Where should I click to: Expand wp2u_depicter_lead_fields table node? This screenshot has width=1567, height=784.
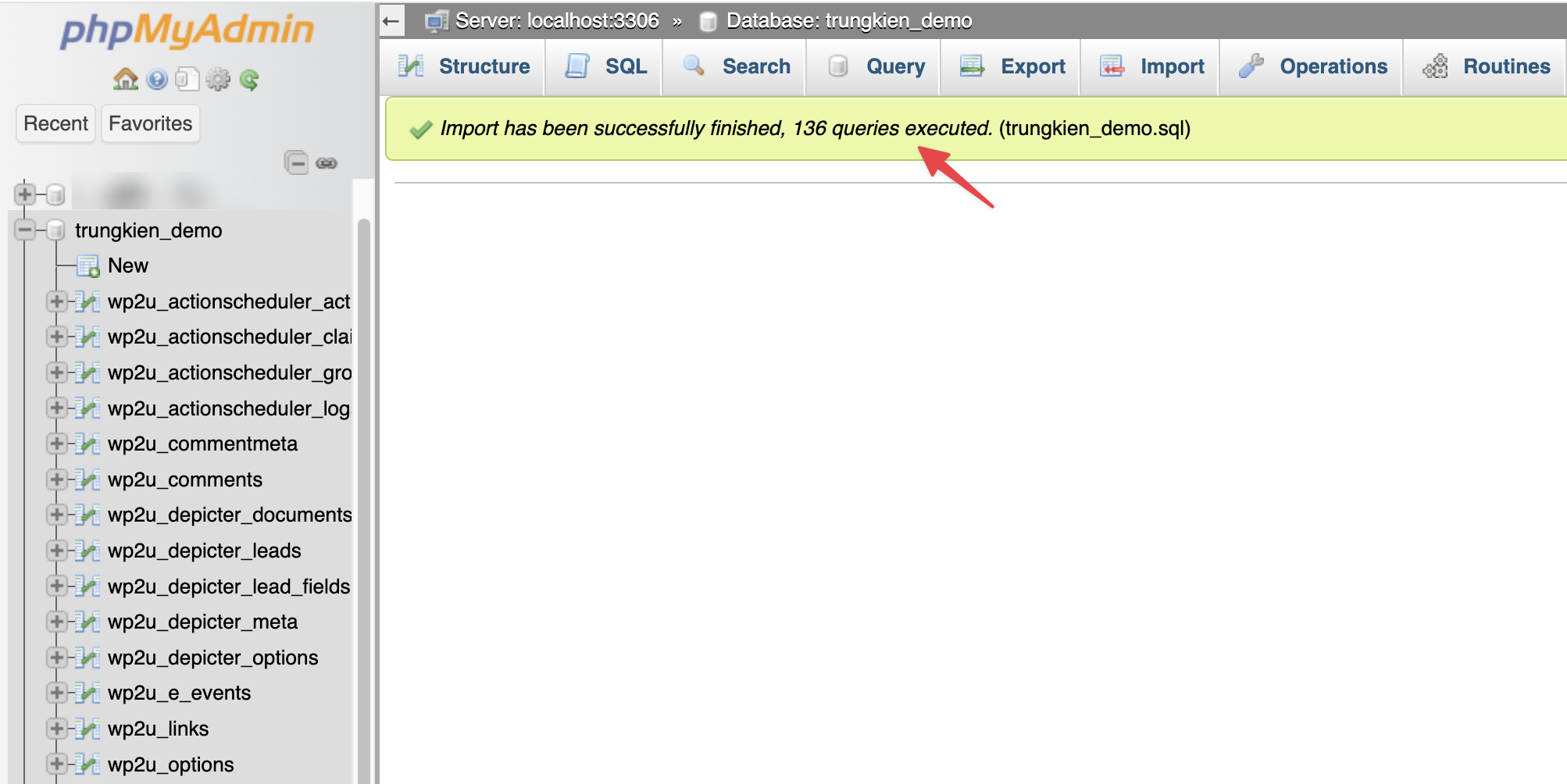[x=56, y=586]
